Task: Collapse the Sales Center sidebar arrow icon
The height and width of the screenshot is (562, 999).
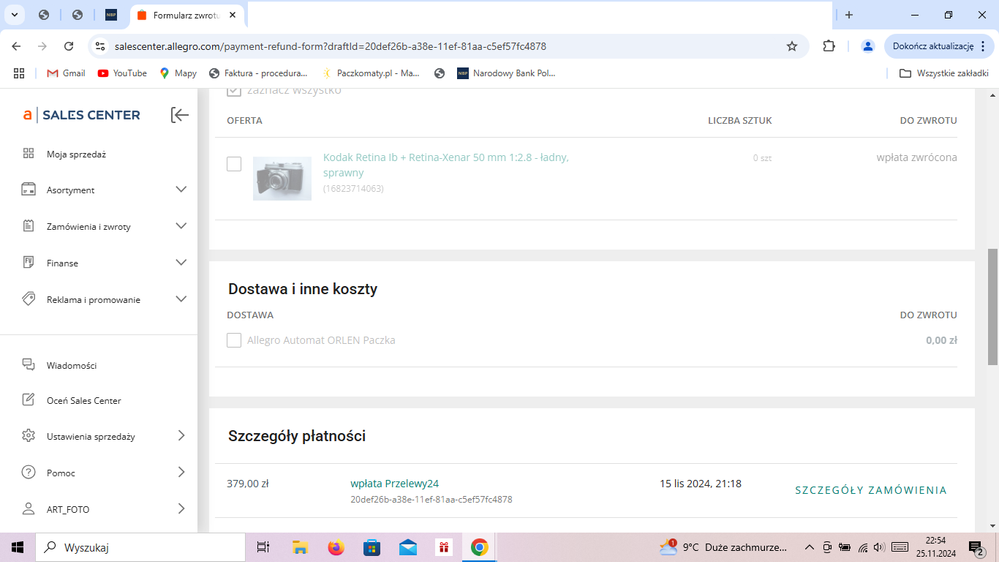Action: [x=180, y=115]
